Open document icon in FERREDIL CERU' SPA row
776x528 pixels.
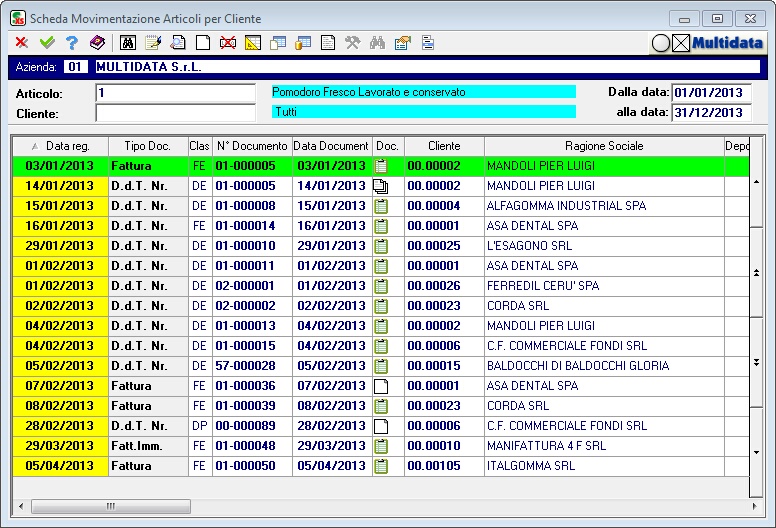(381, 286)
